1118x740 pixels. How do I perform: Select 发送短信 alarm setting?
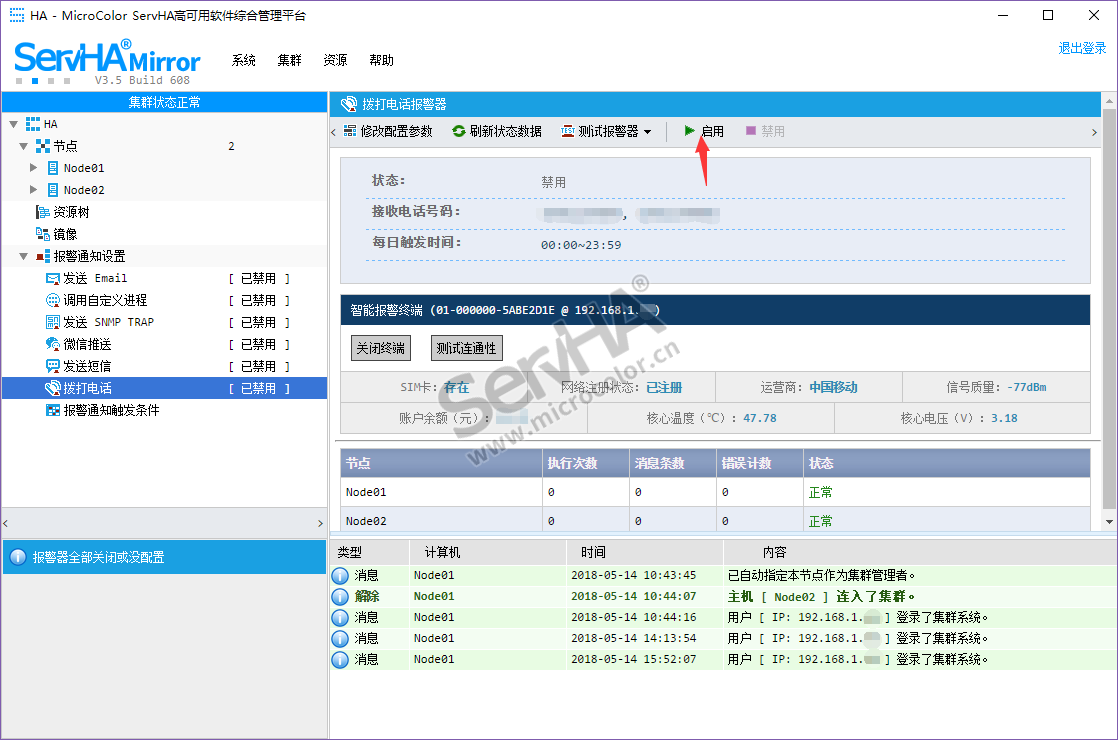87,366
